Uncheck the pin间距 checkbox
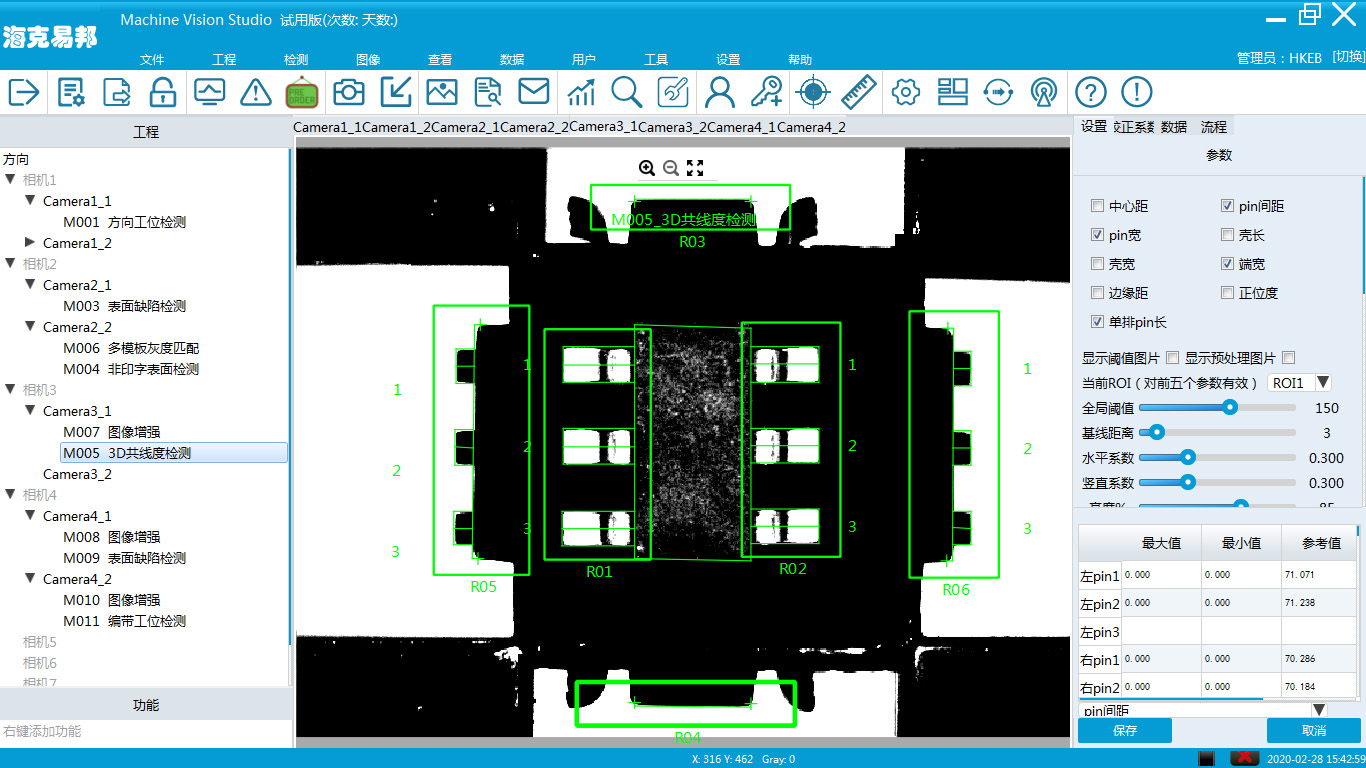 point(1227,206)
